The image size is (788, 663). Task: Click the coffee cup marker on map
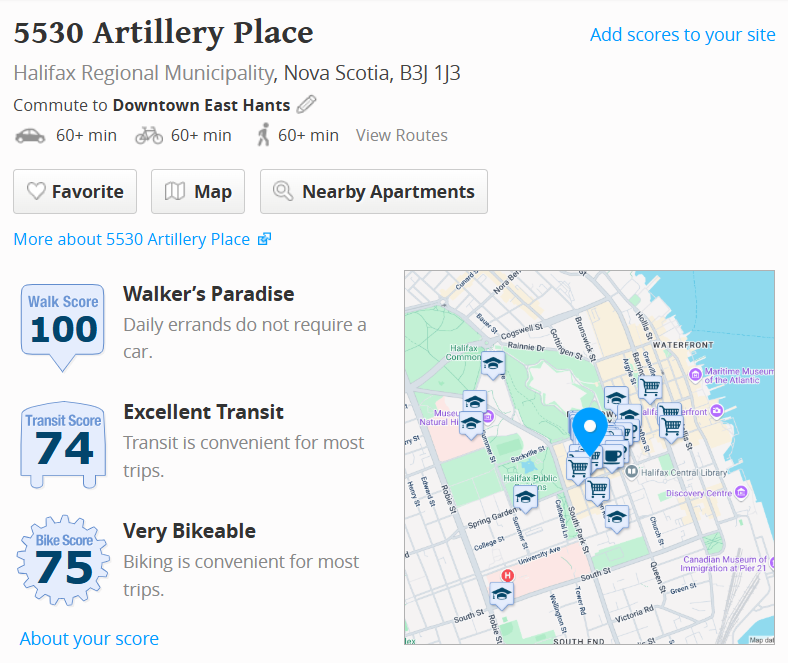tap(613, 454)
